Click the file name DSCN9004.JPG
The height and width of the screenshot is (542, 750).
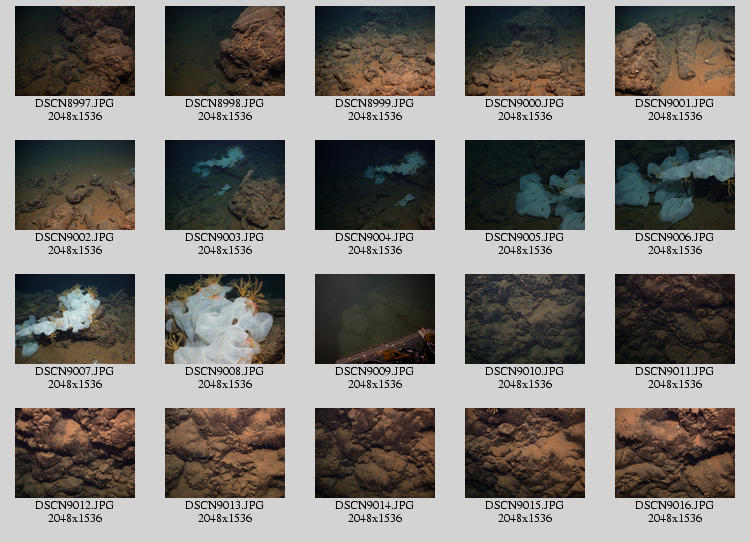coord(375,237)
